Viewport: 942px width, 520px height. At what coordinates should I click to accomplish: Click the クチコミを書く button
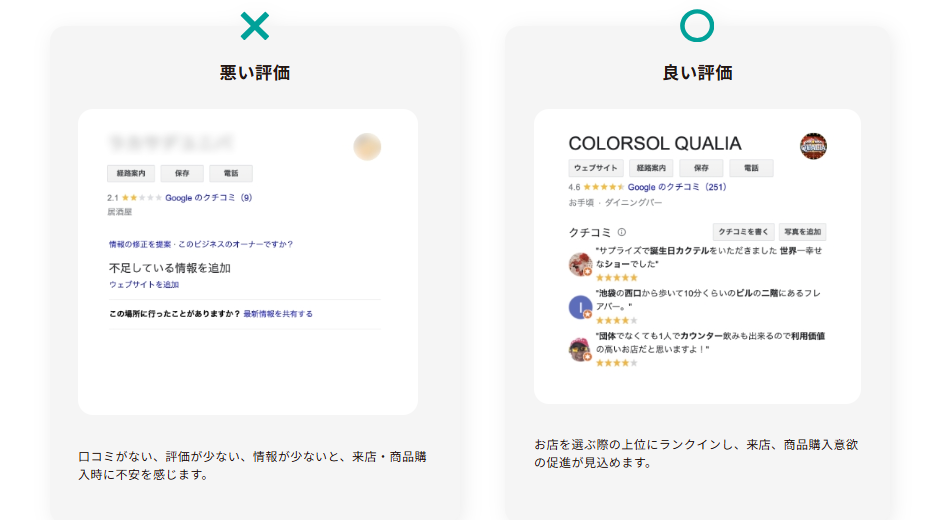743,232
